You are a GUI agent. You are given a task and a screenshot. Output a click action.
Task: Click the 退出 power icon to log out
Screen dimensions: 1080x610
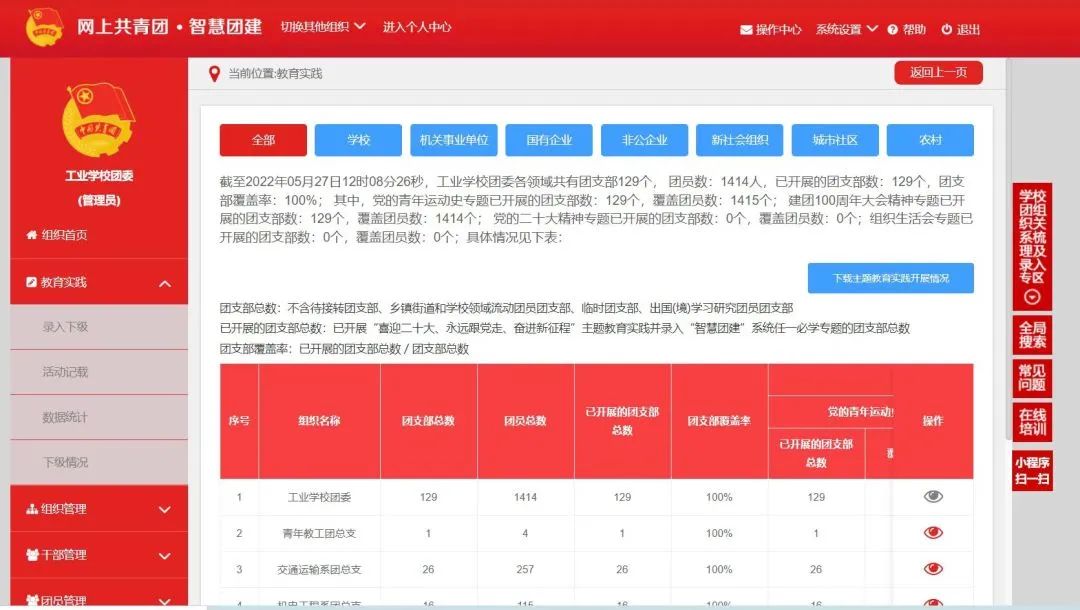coord(947,30)
